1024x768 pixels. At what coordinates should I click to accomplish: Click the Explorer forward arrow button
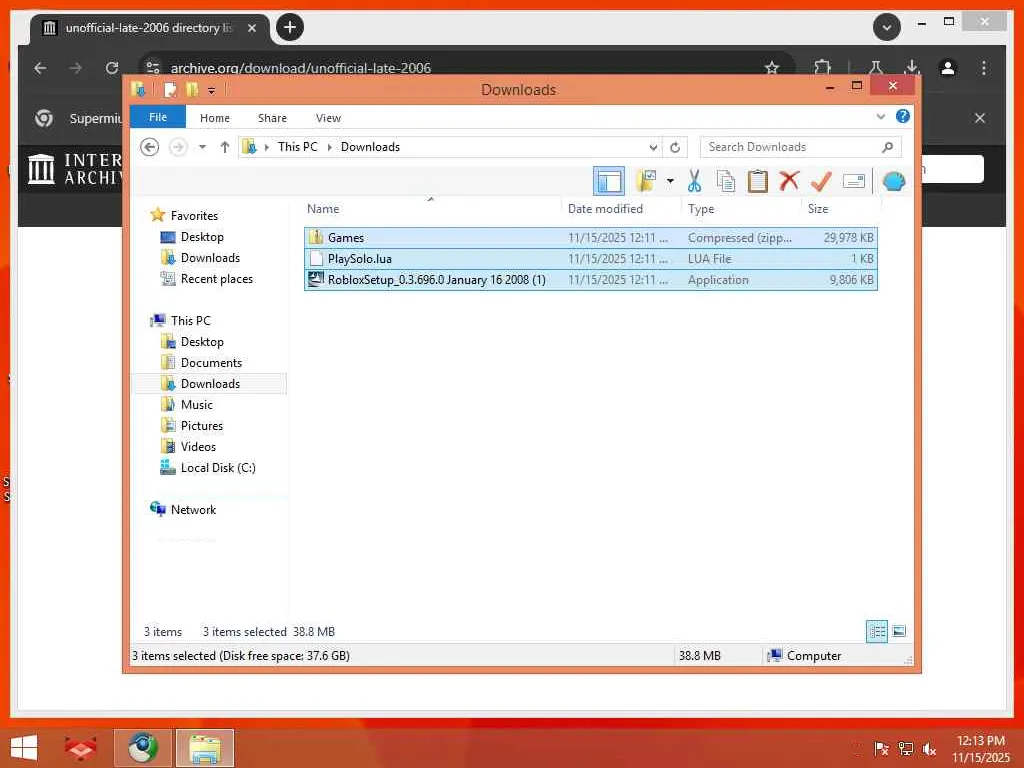click(178, 147)
